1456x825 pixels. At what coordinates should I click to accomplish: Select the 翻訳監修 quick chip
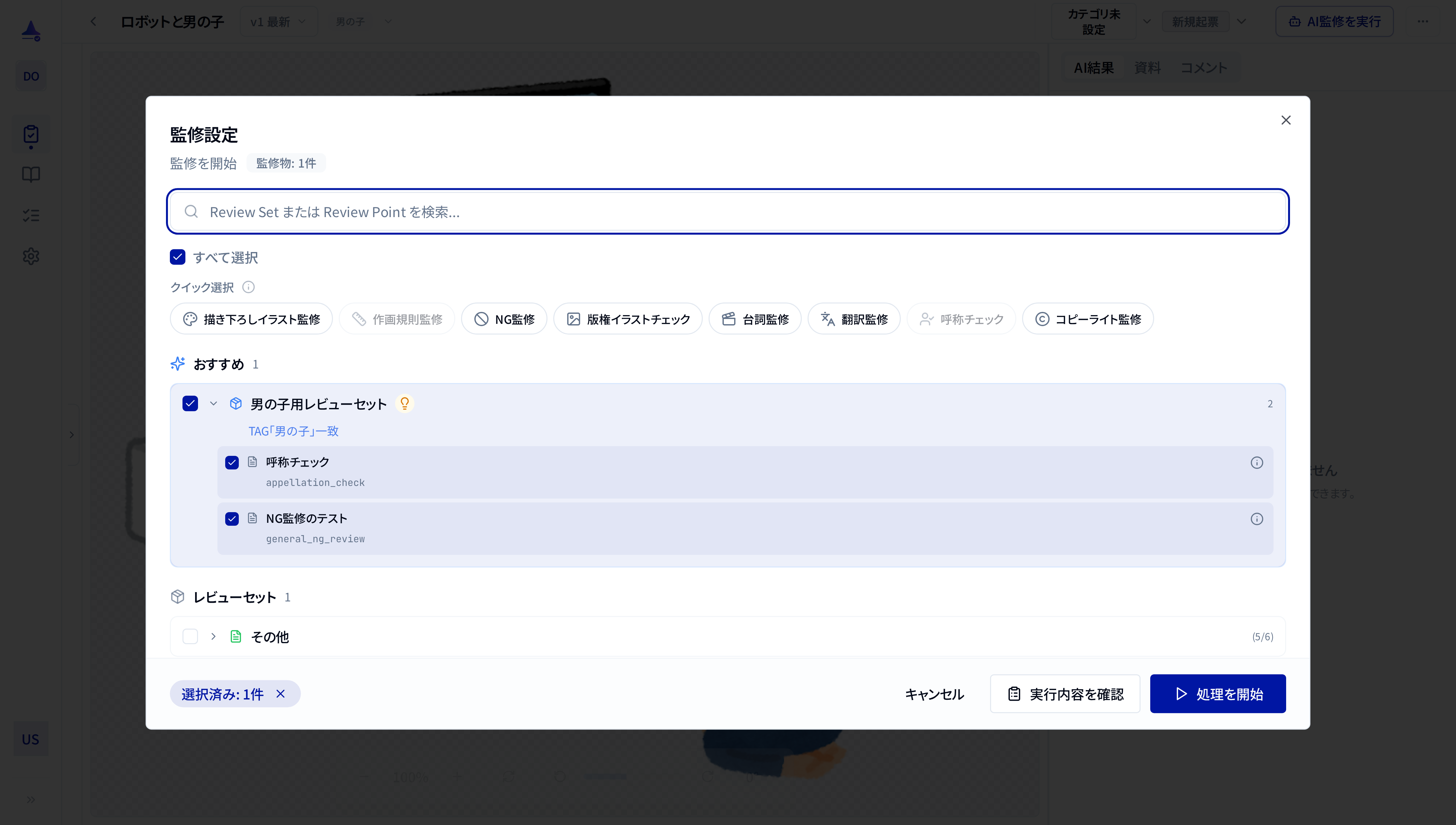pyautogui.click(x=854, y=319)
